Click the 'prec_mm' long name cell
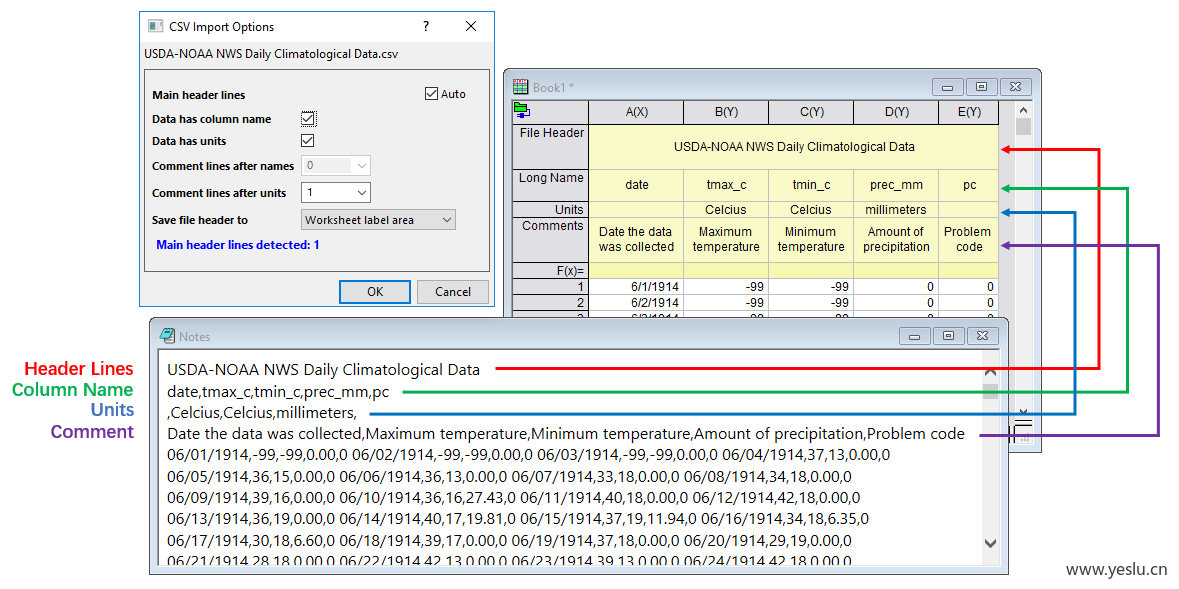The image size is (1179, 589). coord(896,185)
